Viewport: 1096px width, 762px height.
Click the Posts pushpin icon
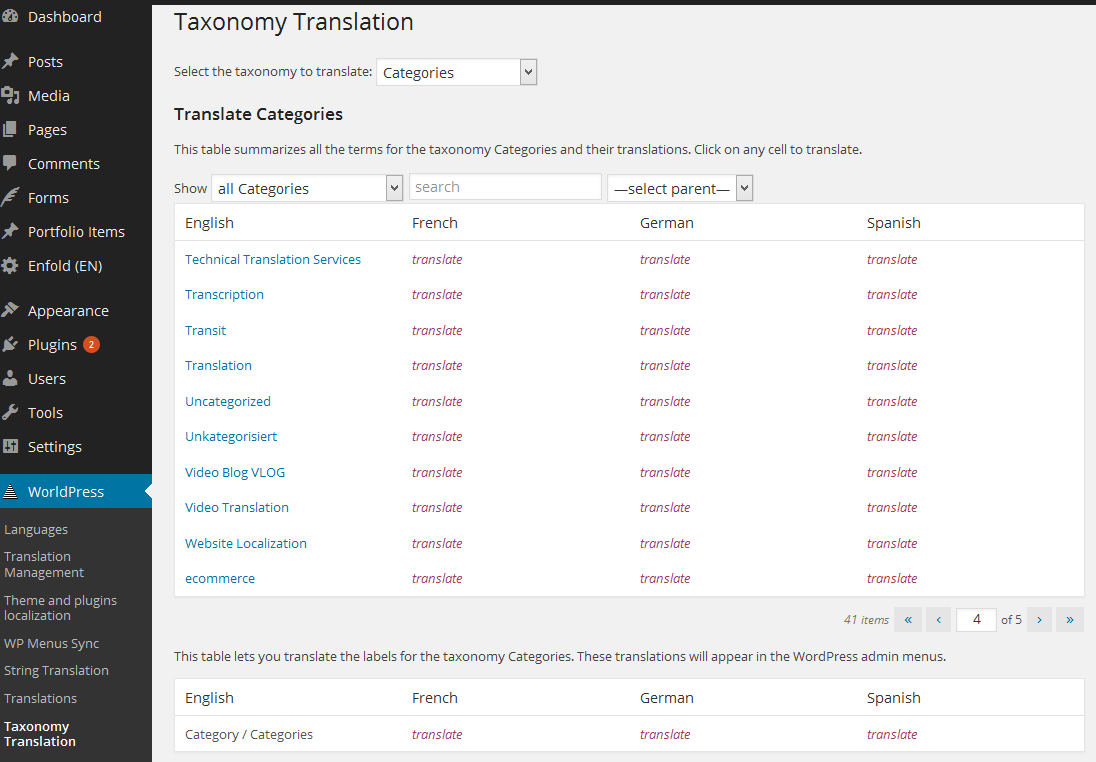(10, 62)
